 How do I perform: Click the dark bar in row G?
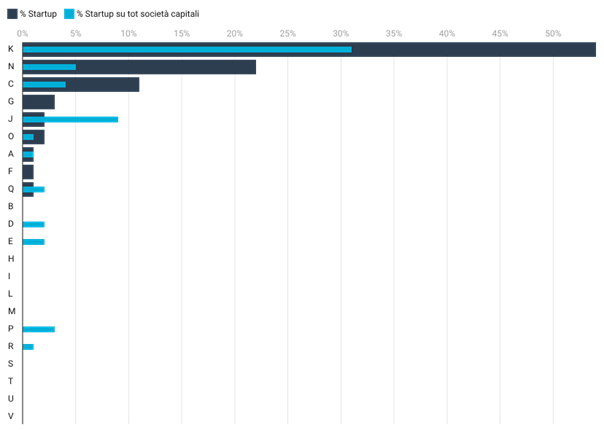tap(38, 102)
